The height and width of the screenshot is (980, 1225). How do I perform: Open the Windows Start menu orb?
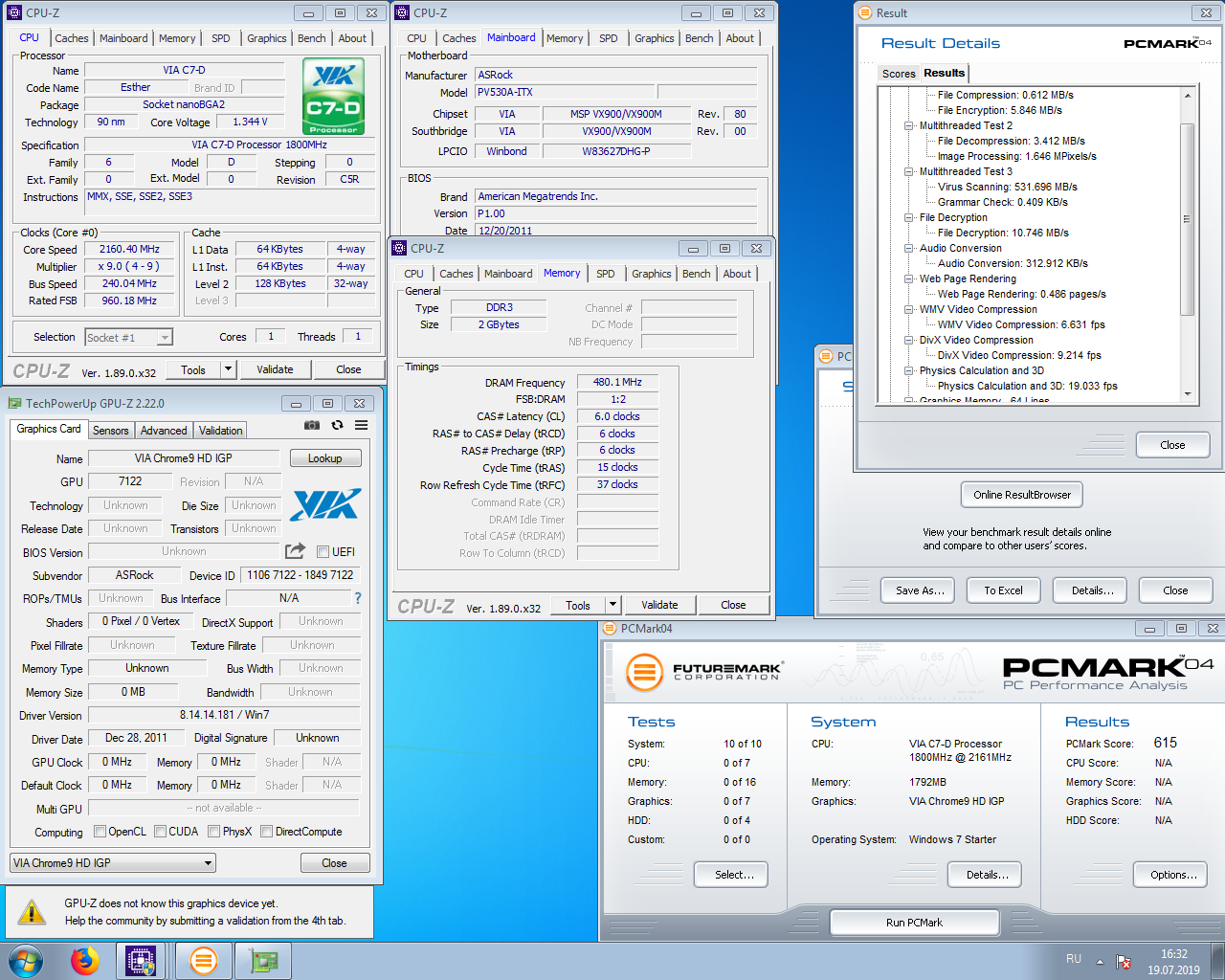[x=26, y=960]
